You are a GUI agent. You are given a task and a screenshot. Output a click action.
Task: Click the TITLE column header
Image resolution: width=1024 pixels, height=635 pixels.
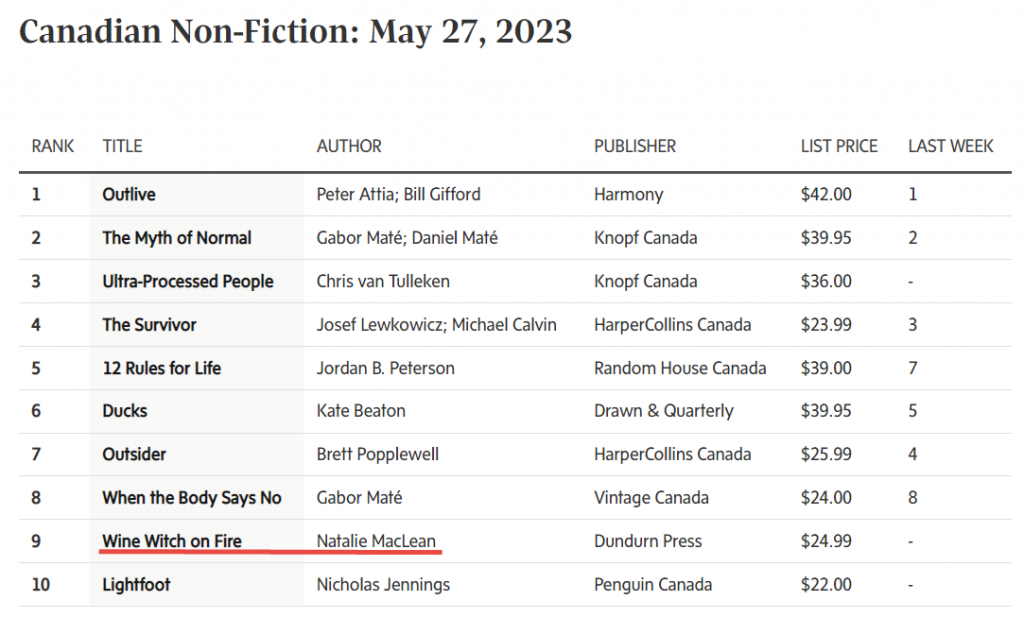(x=122, y=146)
